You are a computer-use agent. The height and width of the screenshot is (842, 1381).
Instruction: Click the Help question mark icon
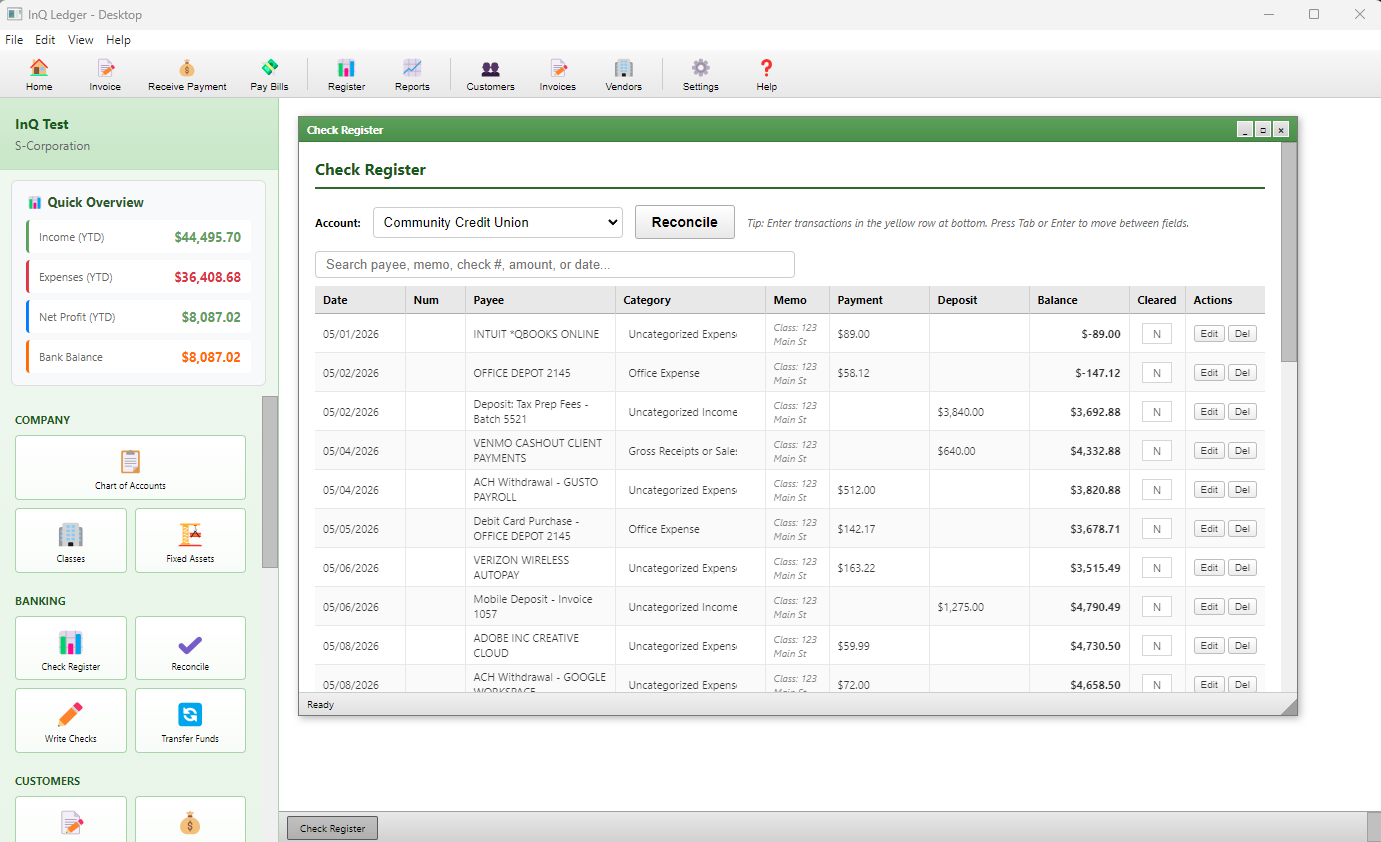[766, 74]
